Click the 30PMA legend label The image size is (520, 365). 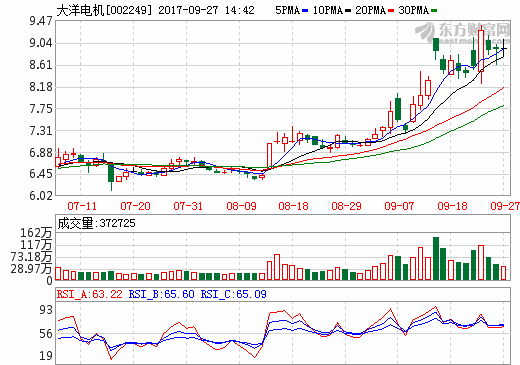[x=413, y=10]
